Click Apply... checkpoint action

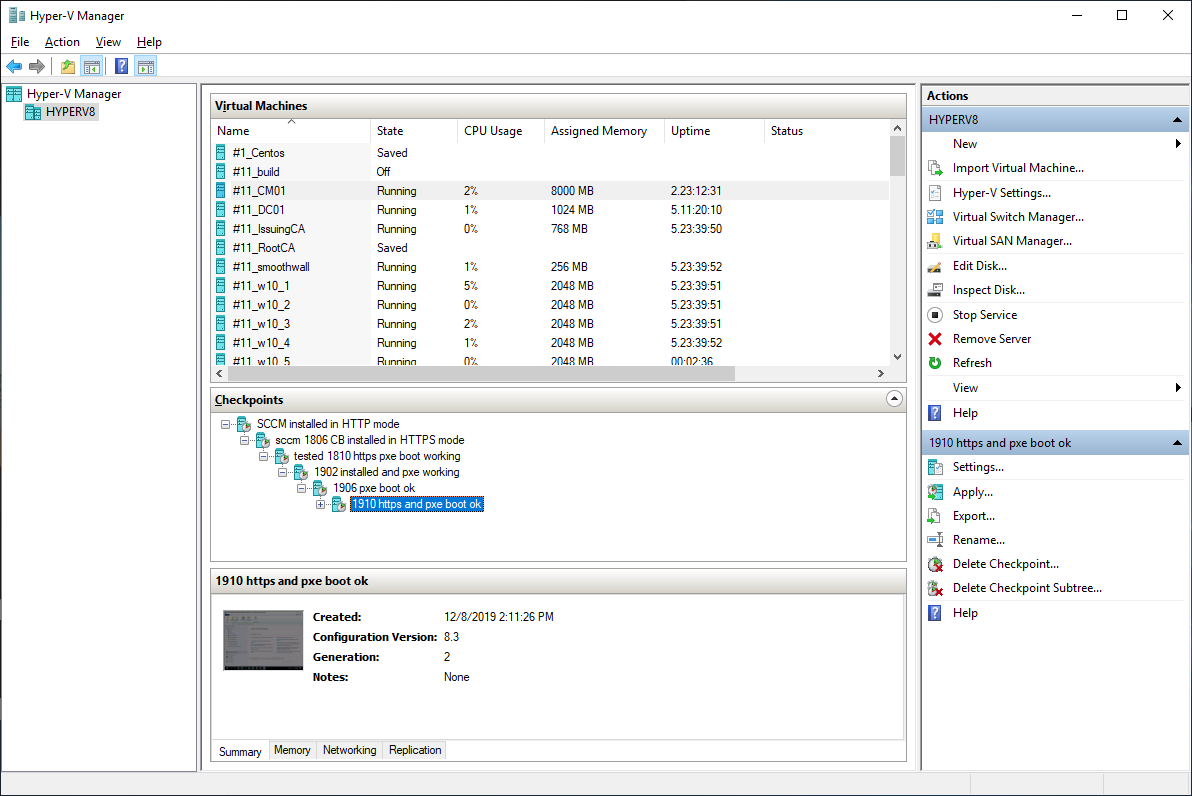(x=972, y=492)
